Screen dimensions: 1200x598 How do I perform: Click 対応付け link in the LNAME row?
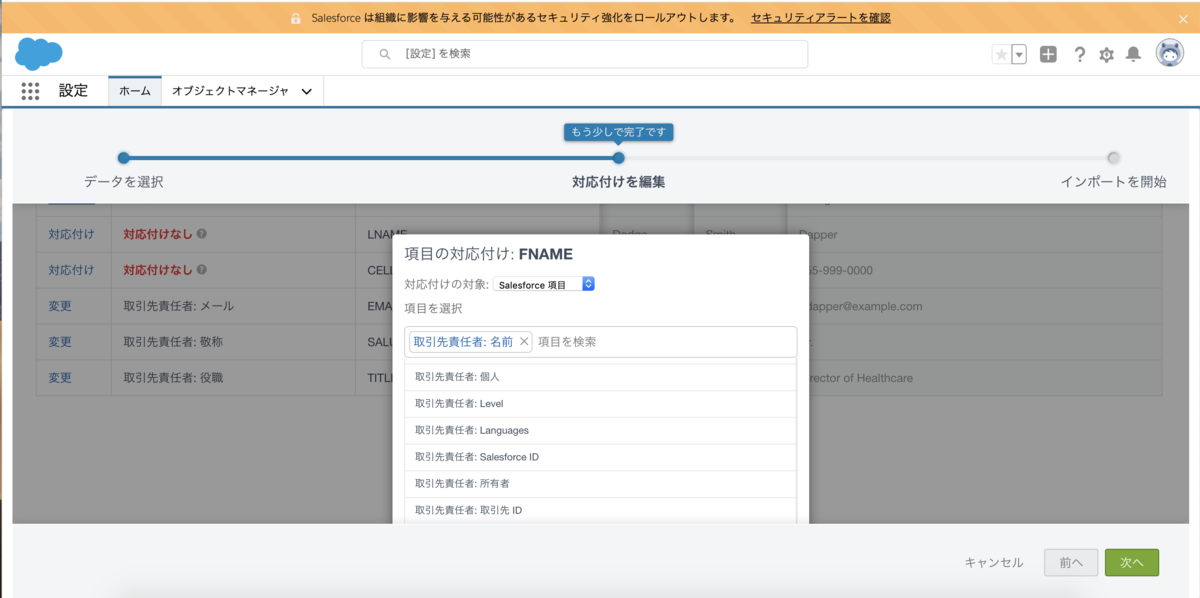tap(71, 234)
